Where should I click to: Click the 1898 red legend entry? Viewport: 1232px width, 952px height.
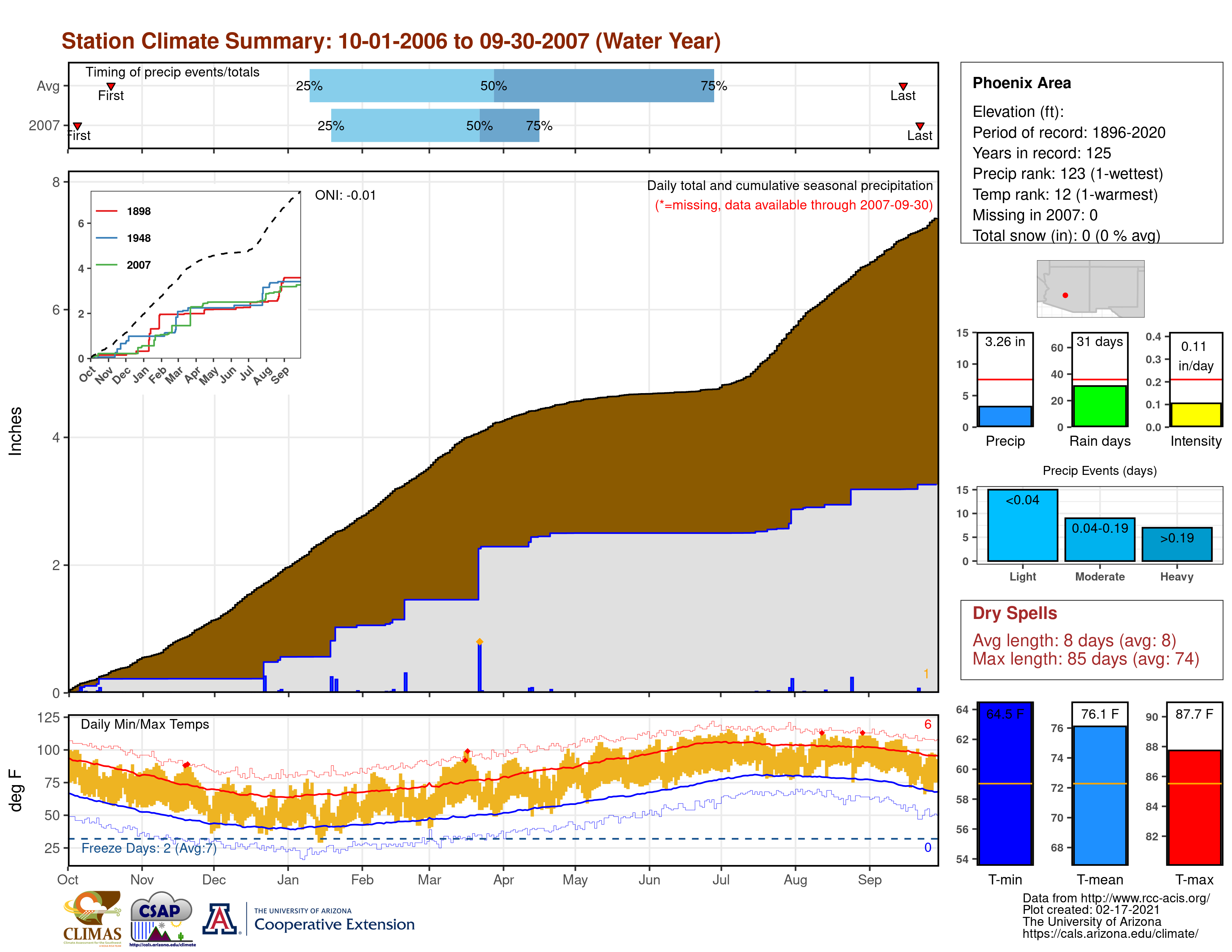click(124, 211)
